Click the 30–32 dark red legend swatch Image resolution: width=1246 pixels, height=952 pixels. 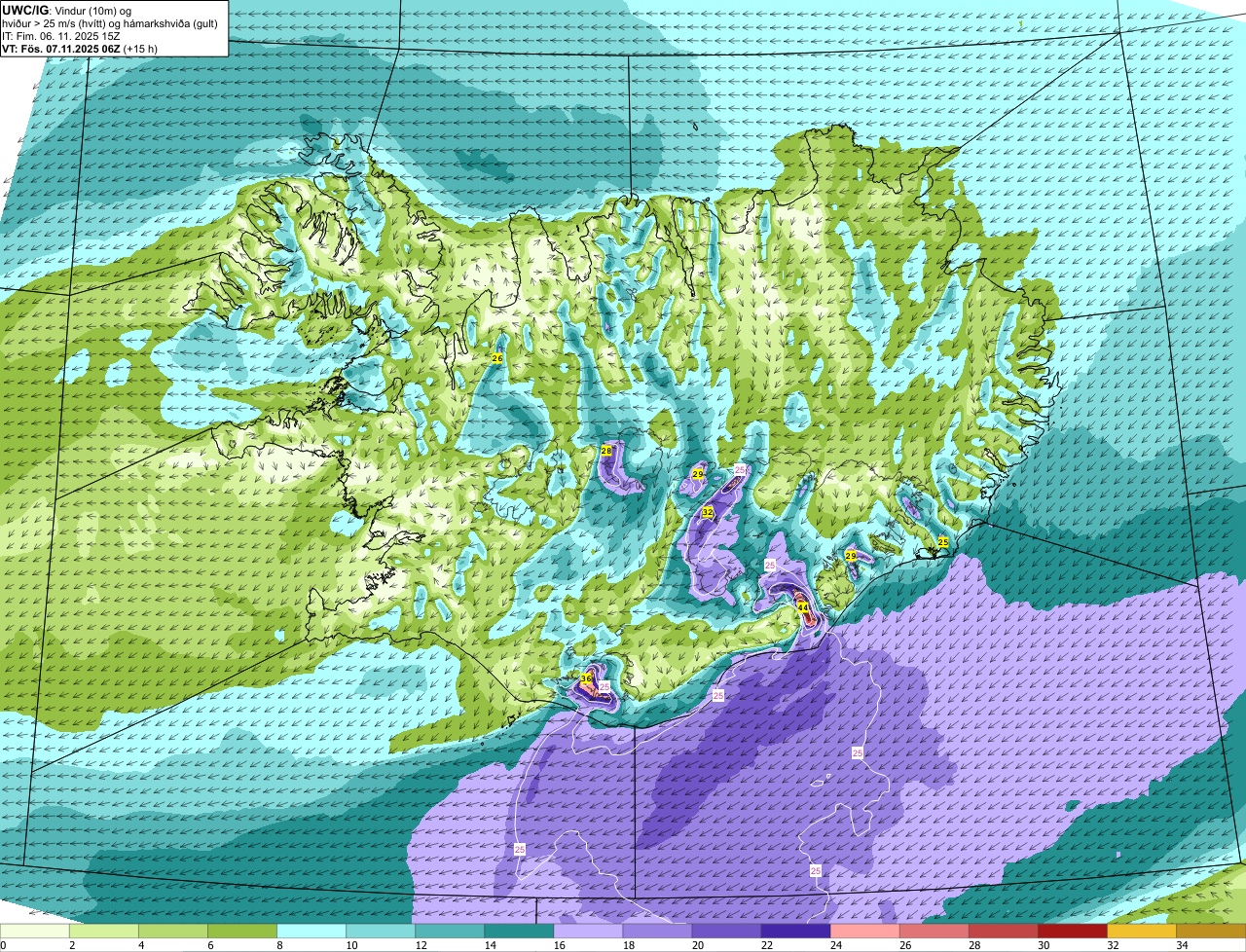coord(1072,932)
